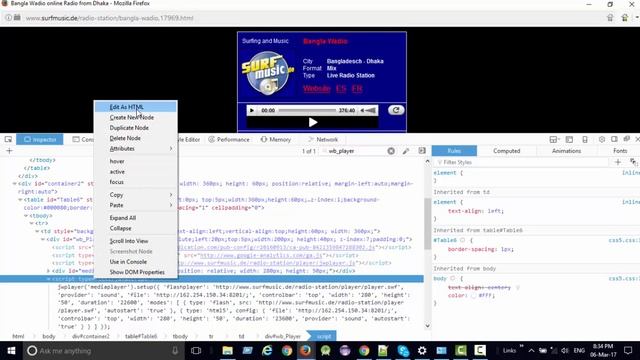640x360 pixels.
Task: Click the big play button under the controlbar
Action: tap(313, 122)
